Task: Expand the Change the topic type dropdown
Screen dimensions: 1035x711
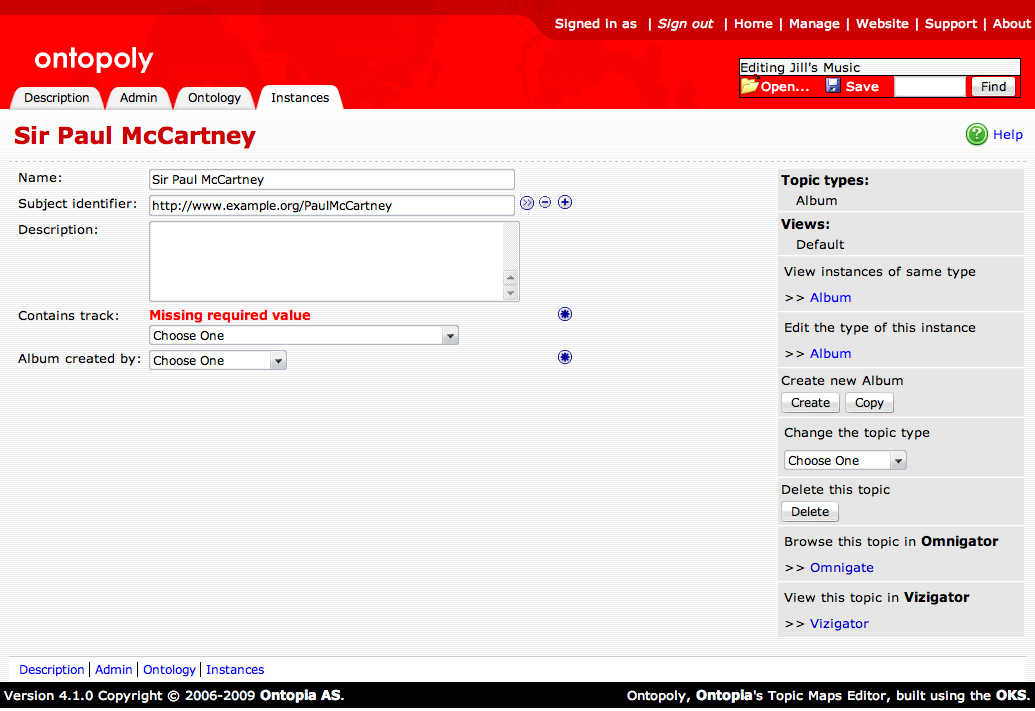Action: 845,461
